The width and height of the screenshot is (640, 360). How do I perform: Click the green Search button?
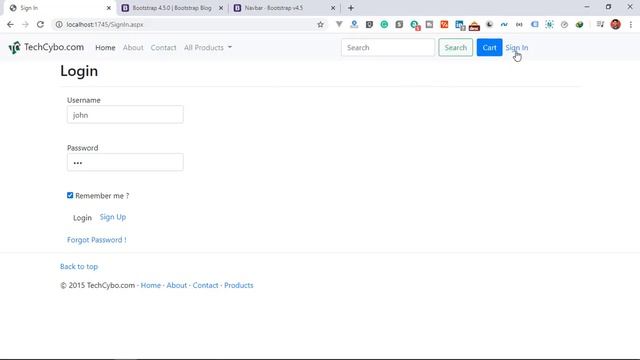click(x=456, y=47)
